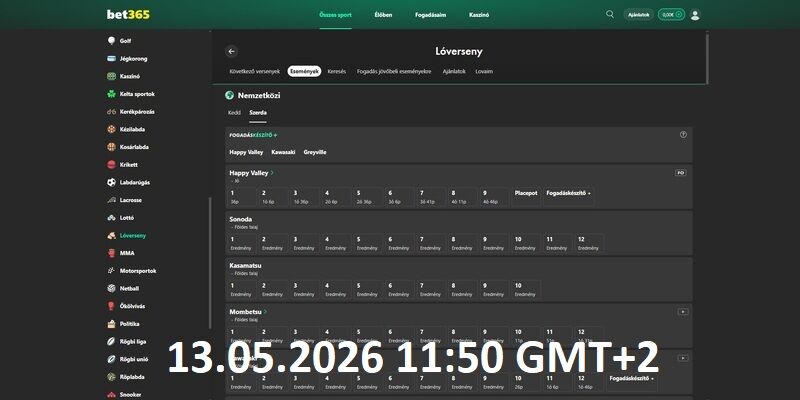Open the search magnifier icon
This screenshot has width=800, height=400.
610,14
